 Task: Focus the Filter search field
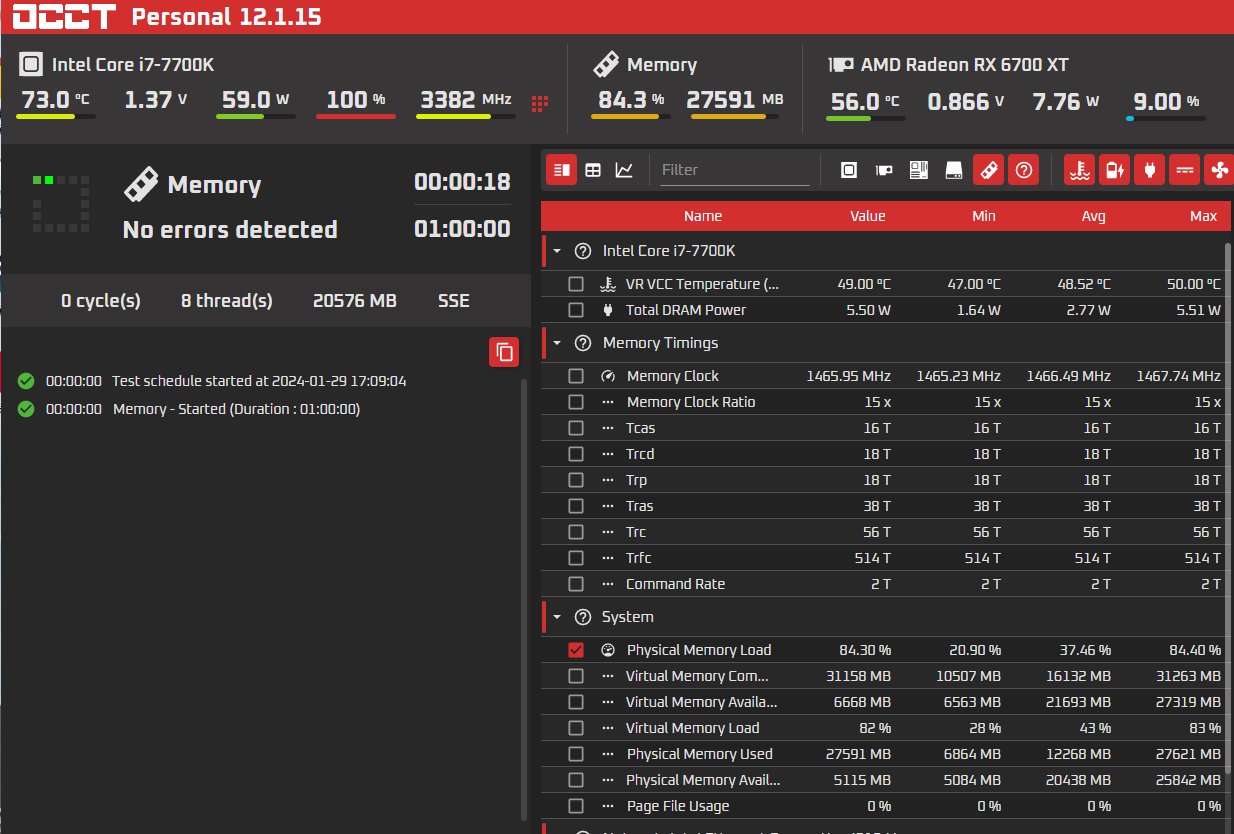(735, 170)
